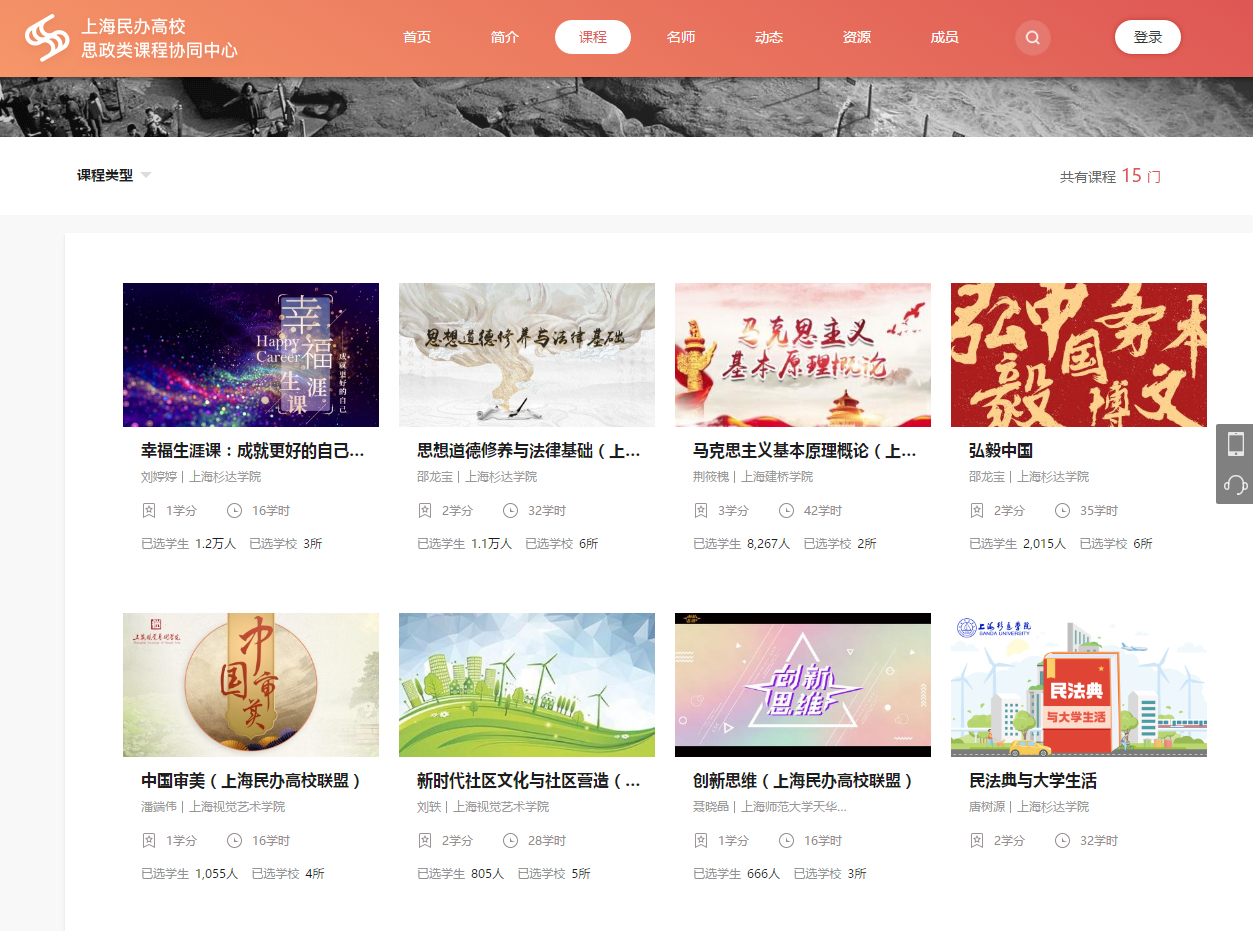Image resolution: width=1253 pixels, height=931 pixels.
Task: Open the 名师 navigation item
Action: point(681,37)
